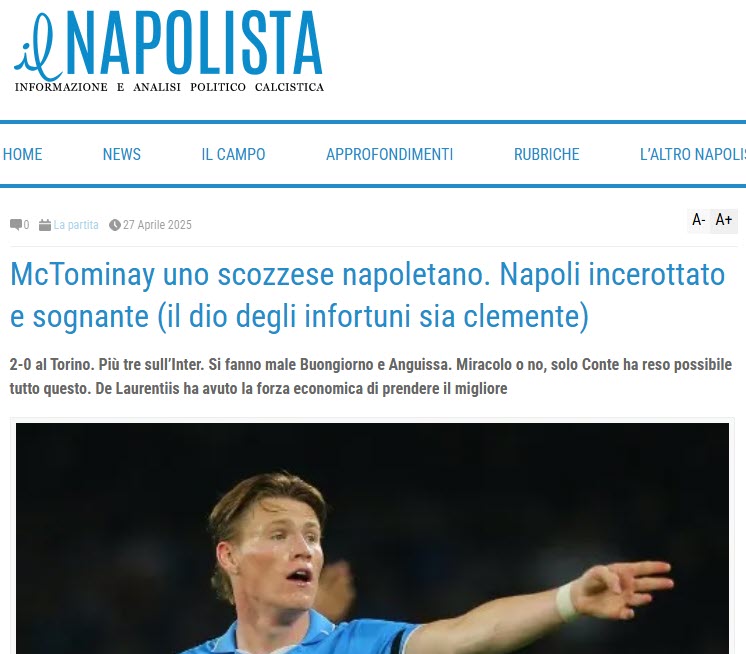
Task: Increase font size with A+ button
Action: pos(724,220)
